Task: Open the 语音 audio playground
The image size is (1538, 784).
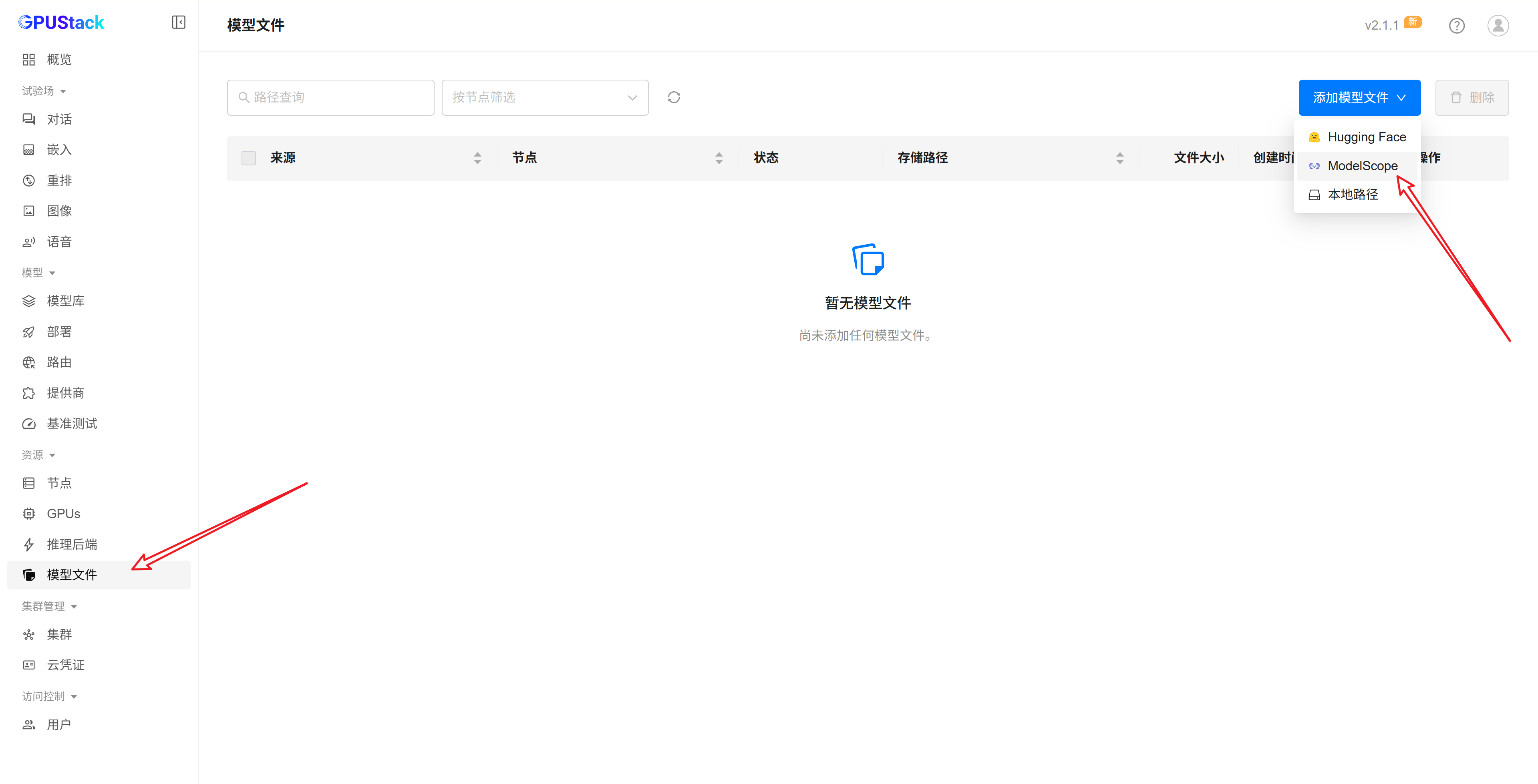Action: tap(99, 242)
